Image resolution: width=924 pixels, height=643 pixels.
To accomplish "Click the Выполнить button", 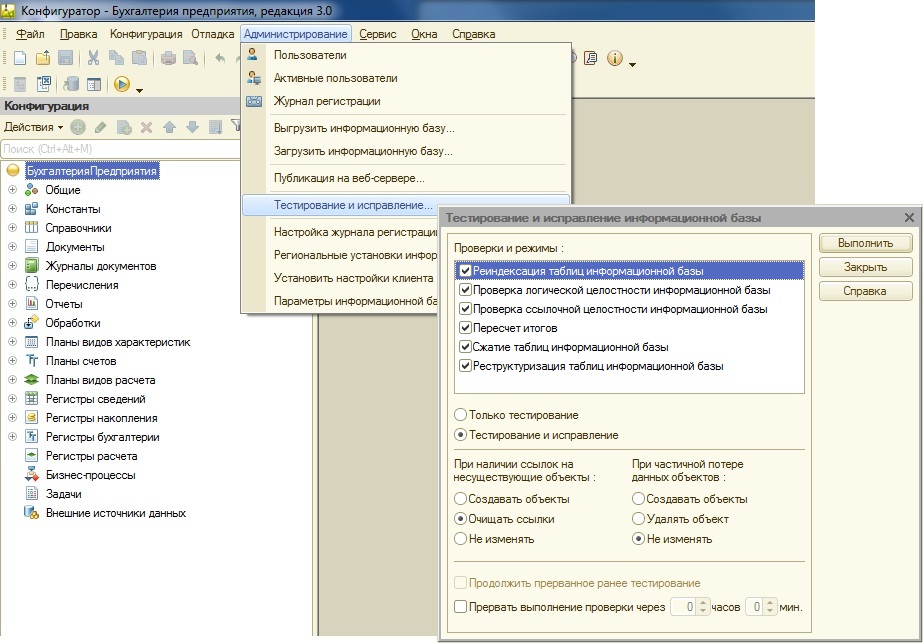I will point(866,243).
